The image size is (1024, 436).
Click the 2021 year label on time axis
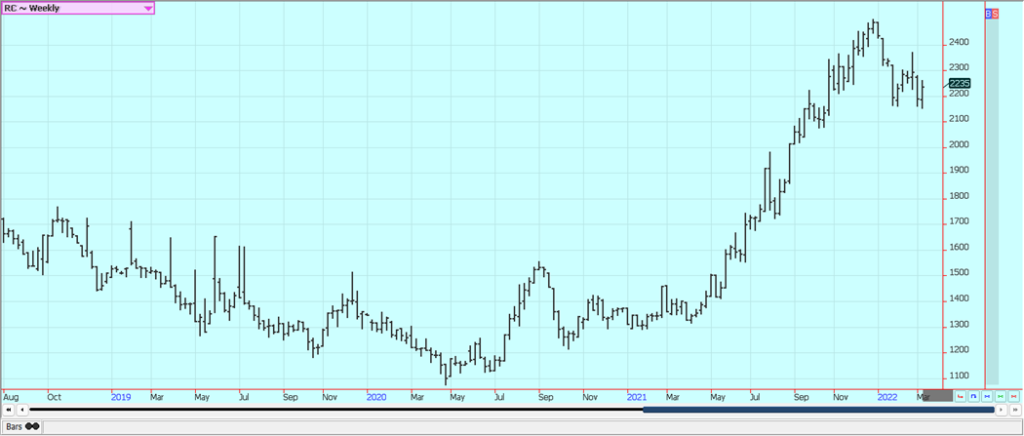coord(637,397)
